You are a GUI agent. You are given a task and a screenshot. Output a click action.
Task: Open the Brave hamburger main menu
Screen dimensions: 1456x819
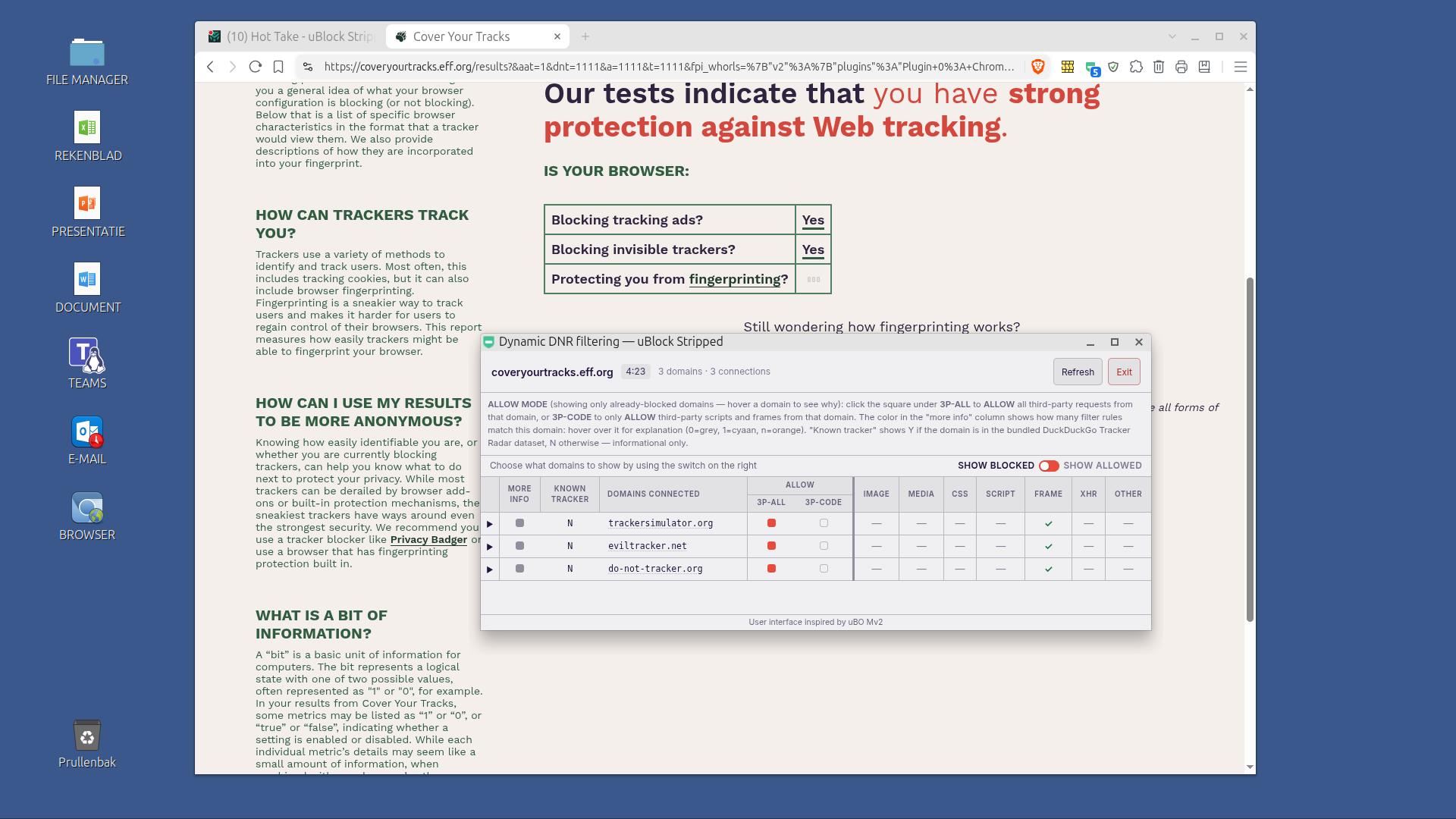coord(1241,67)
